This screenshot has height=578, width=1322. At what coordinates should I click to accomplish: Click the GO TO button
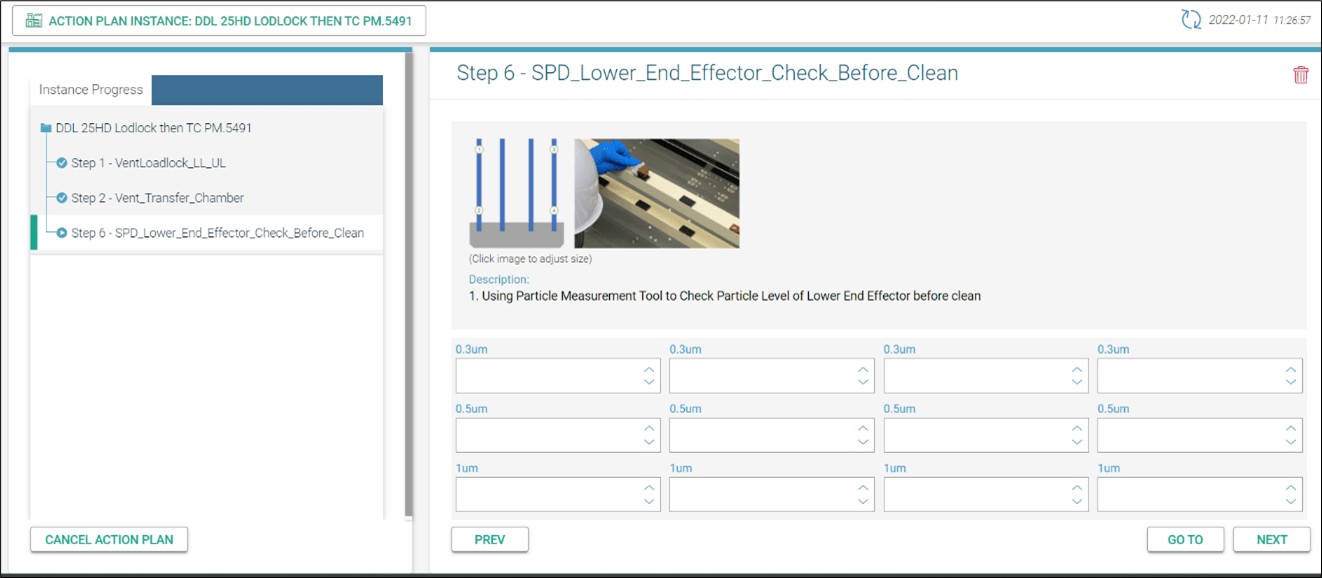(1185, 539)
